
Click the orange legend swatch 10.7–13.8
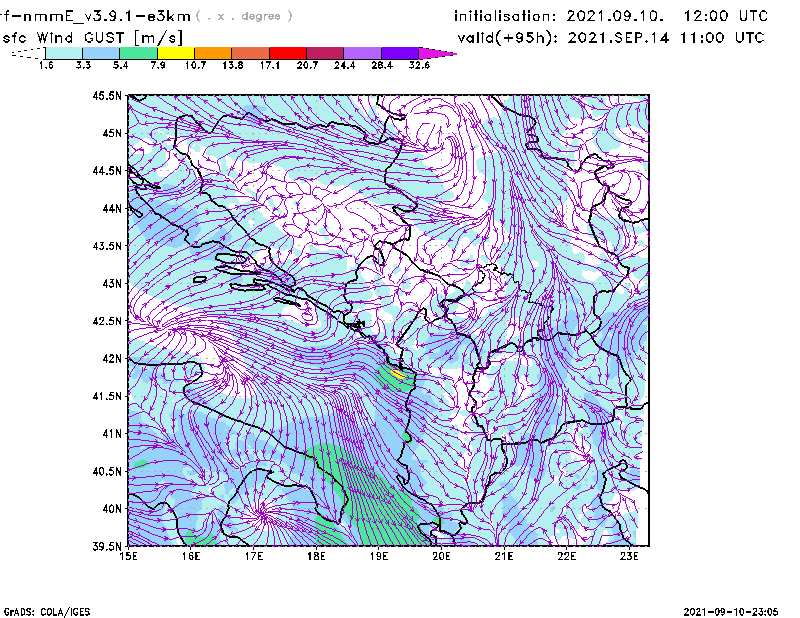point(213,53)
